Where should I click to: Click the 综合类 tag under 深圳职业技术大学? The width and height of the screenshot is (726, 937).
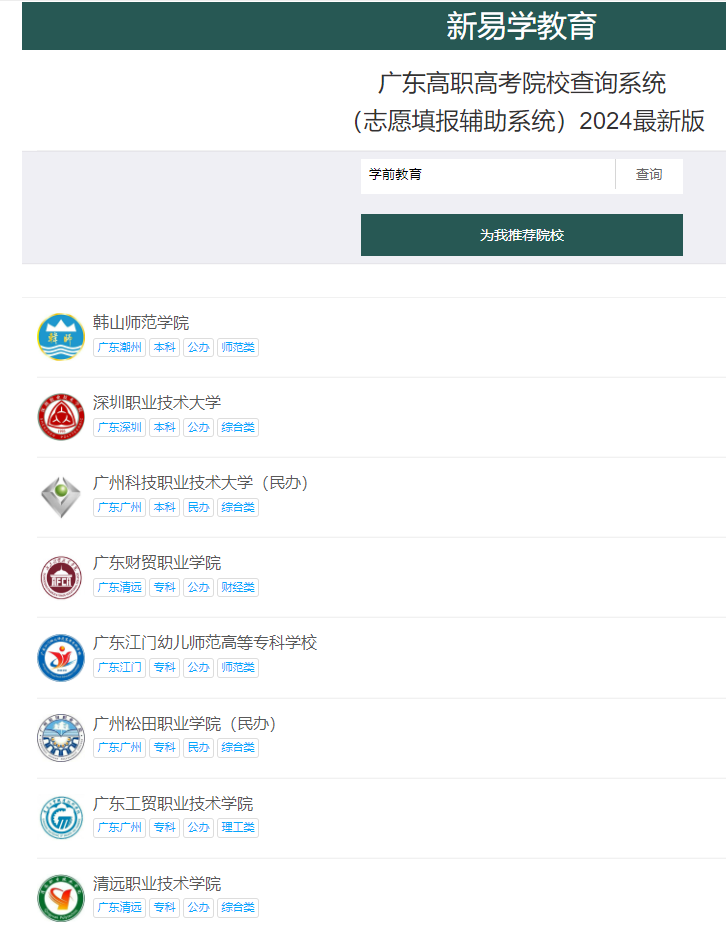click(238, 427)
